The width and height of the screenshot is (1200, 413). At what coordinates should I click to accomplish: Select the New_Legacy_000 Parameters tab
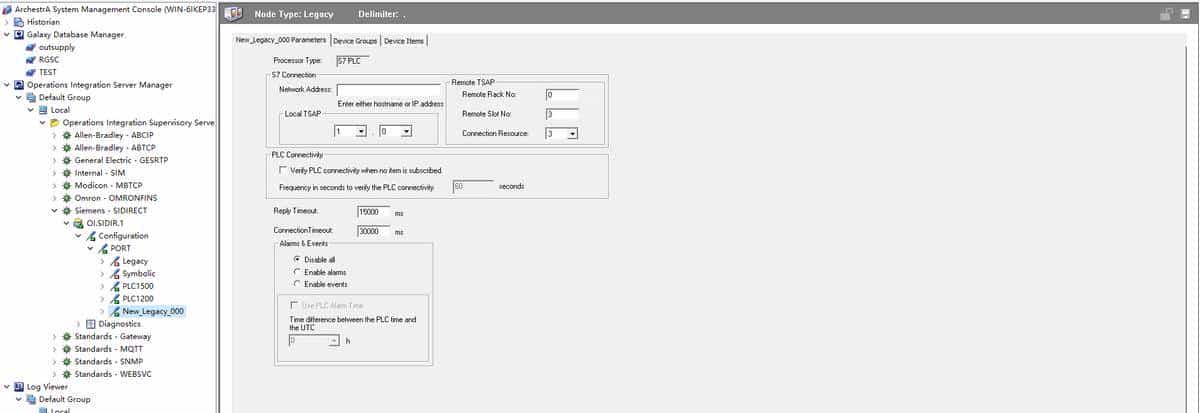[280, 40]
